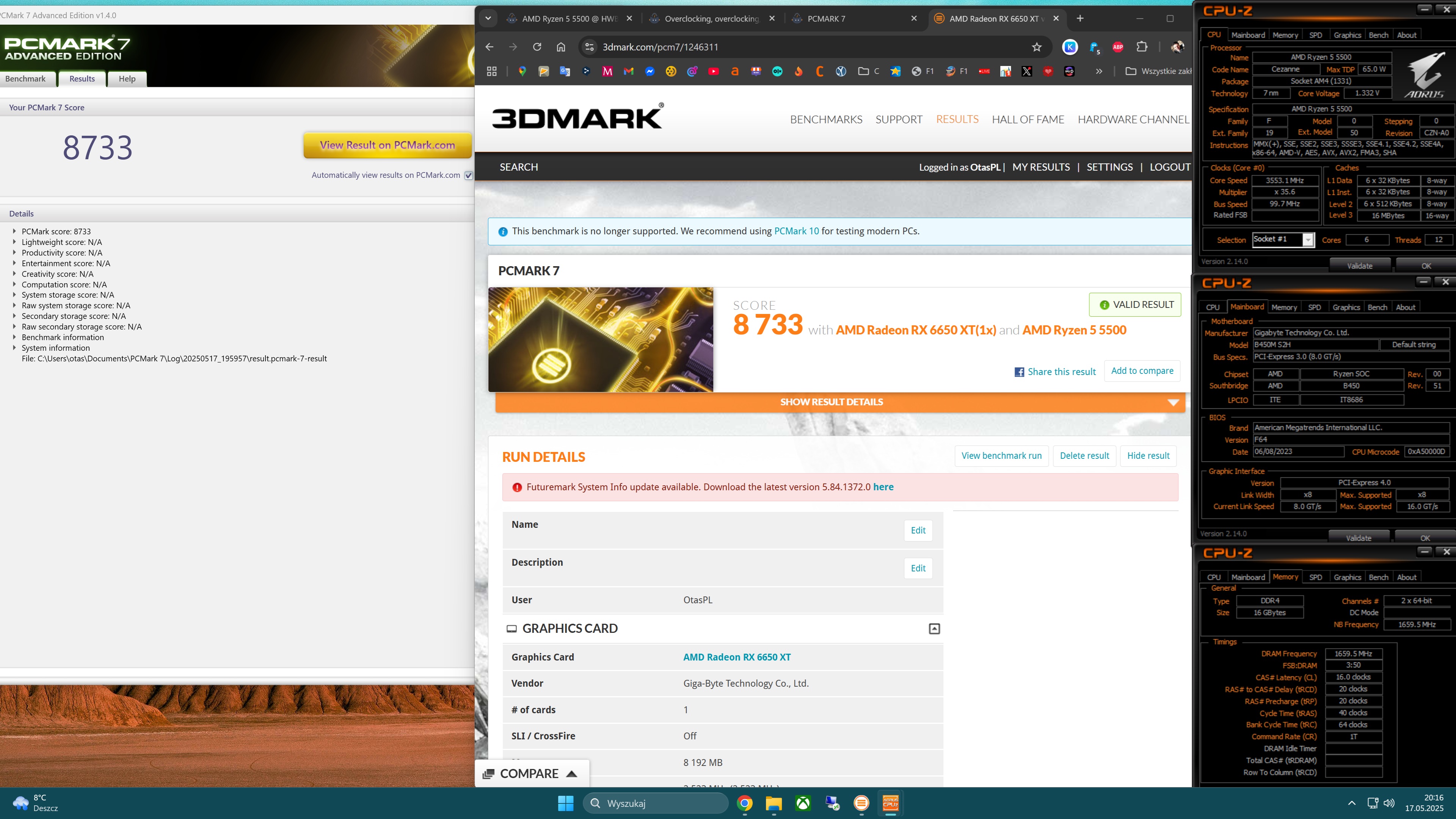Open a new Chrome tab with plus button

(x=1079, y=18)
